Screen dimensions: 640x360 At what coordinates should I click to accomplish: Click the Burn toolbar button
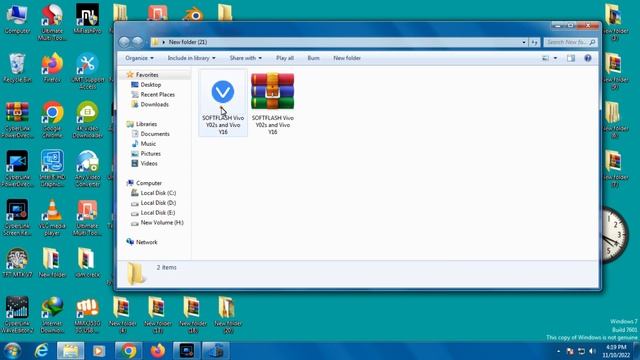(313, 58)
